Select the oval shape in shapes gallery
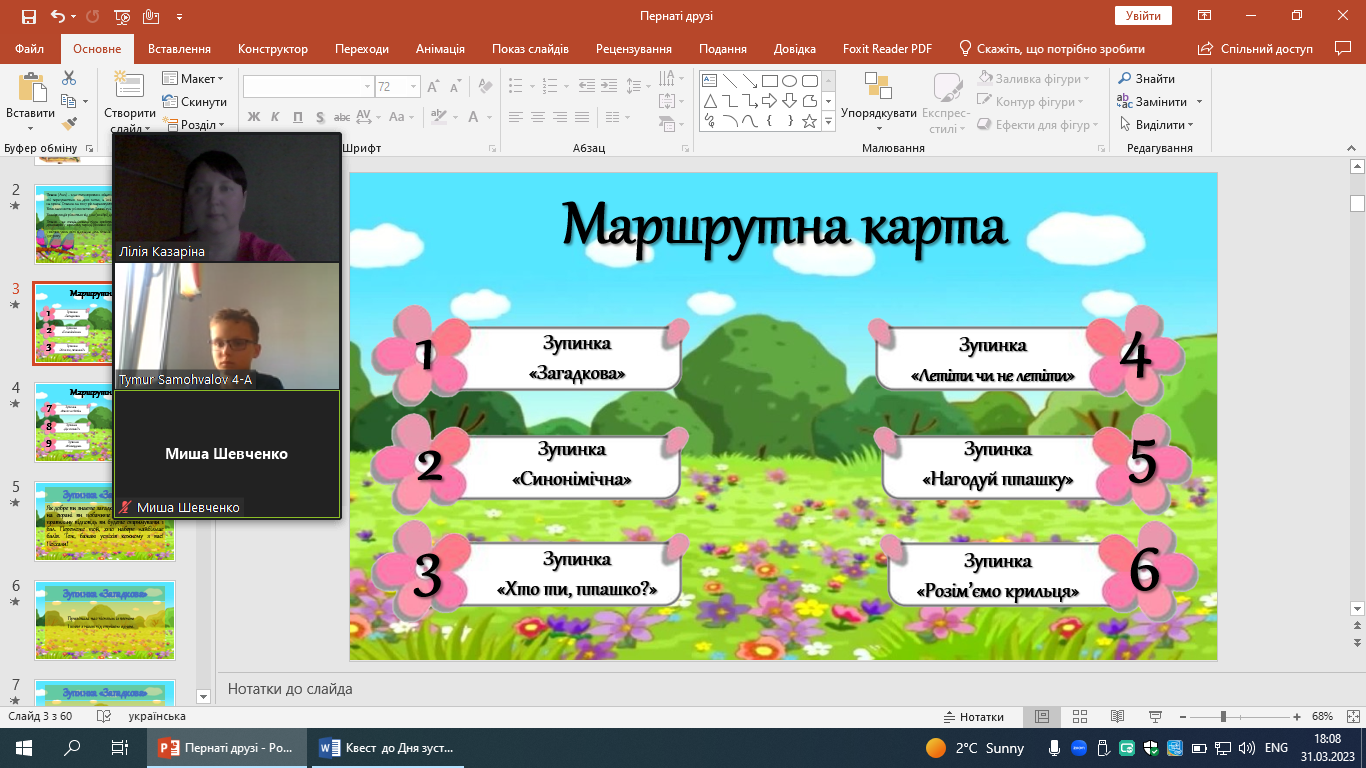Screen dimensions: 1366x768 [x=789, y=81]
